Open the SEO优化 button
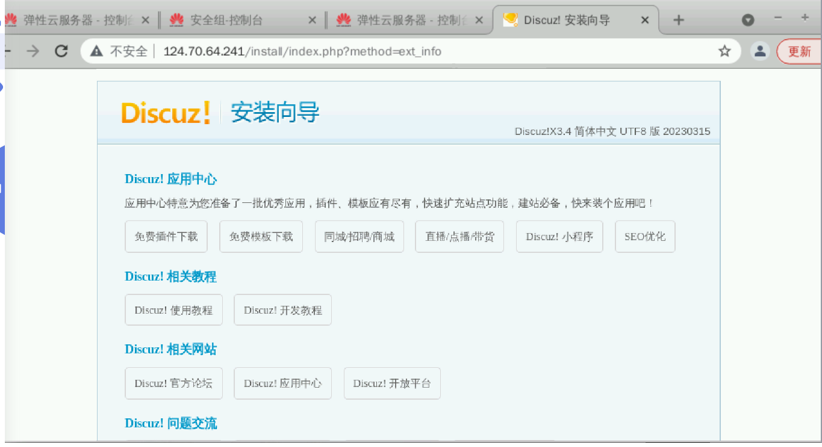 [x=645, y=237]
